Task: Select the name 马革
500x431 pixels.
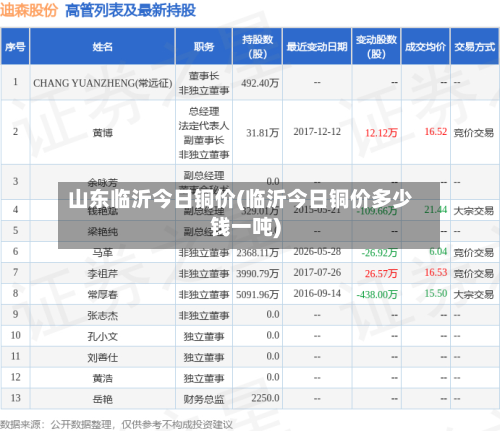Action: 103,252
